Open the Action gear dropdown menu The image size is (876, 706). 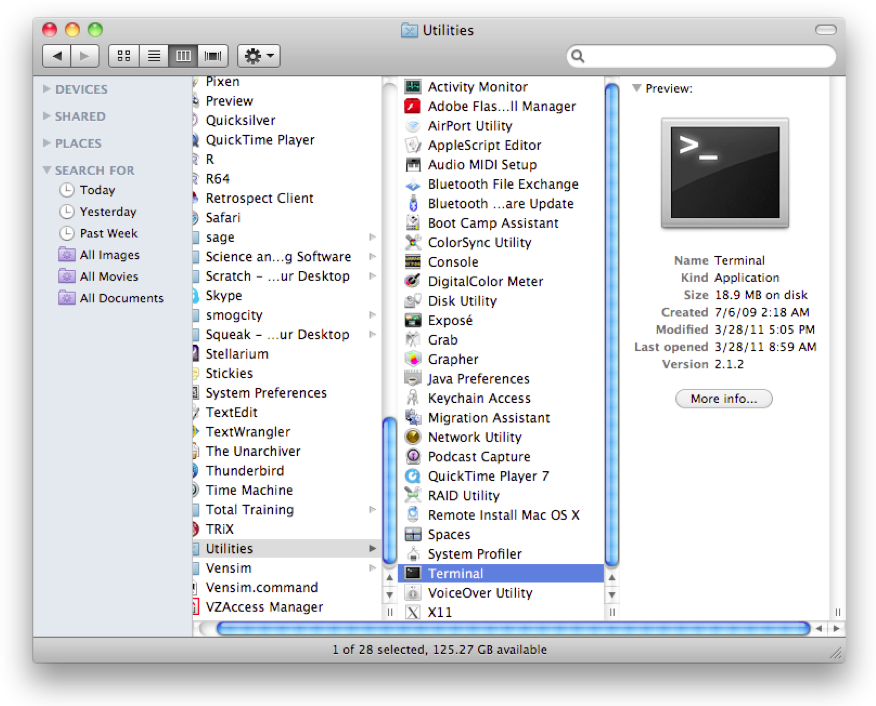coord(259,56)
